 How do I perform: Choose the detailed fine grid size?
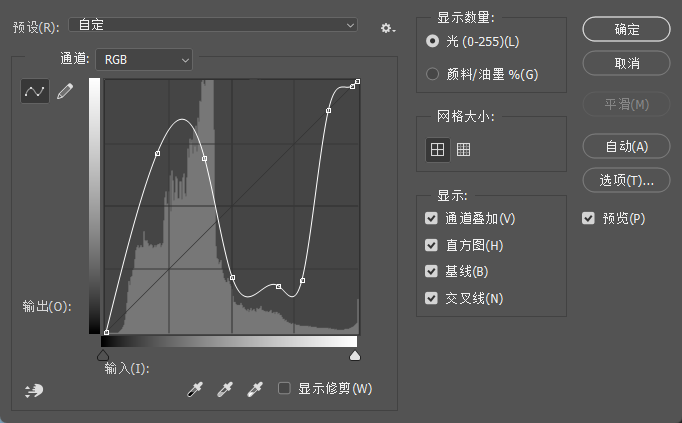pyautogui.click(x=463, y=150)
